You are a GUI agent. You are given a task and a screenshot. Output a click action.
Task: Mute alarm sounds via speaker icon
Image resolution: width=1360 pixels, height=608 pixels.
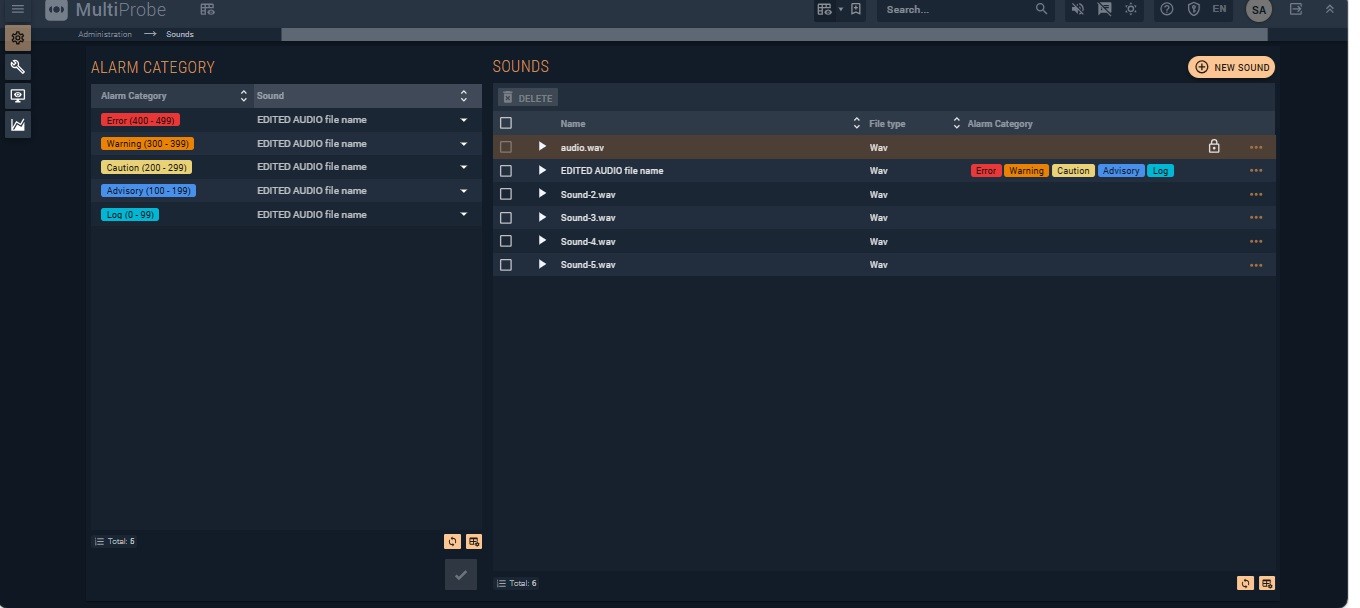(x=1077, y=9)
